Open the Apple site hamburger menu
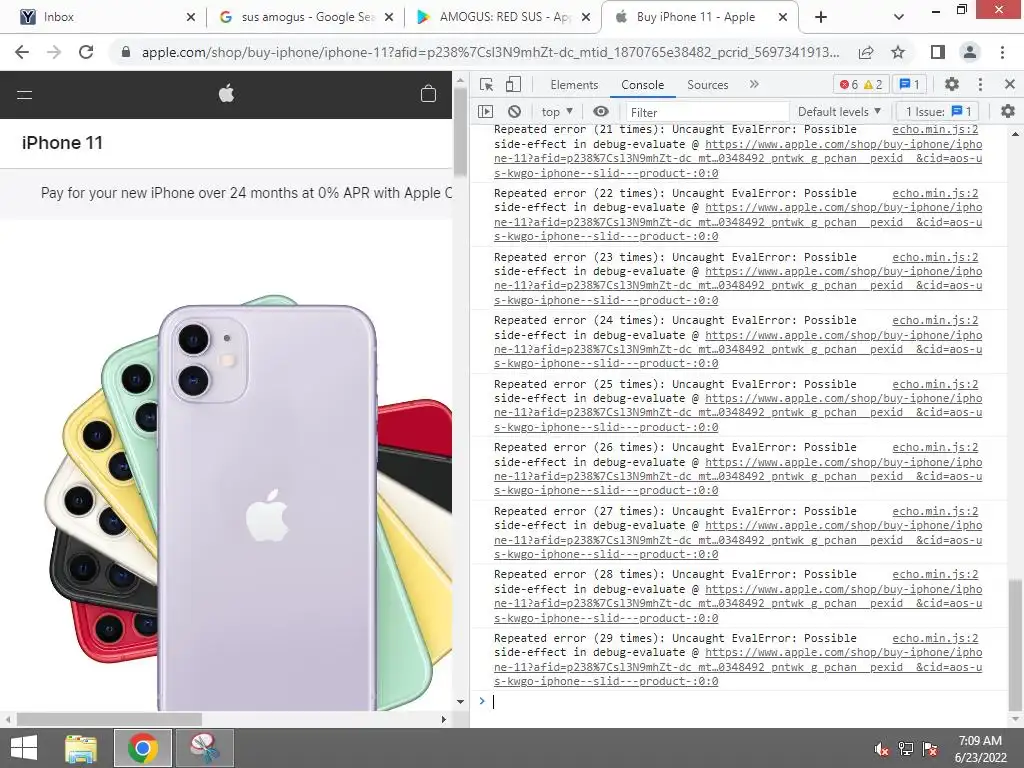The width and height of the screenshot is (1024, 768). pos(24,95)
